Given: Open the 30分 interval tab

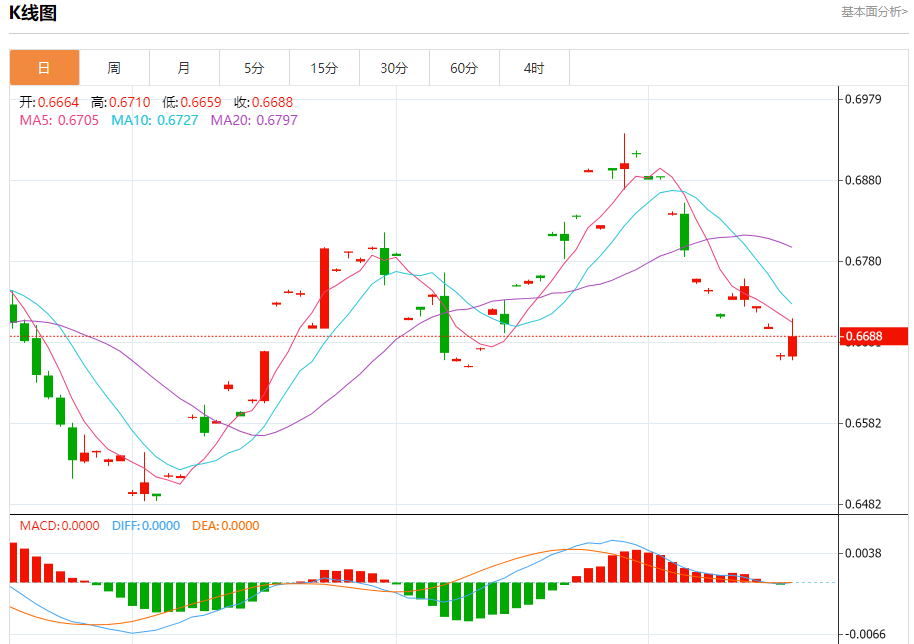Looking at the screenshot, I should pyautogui.click(x=394, y=68).
